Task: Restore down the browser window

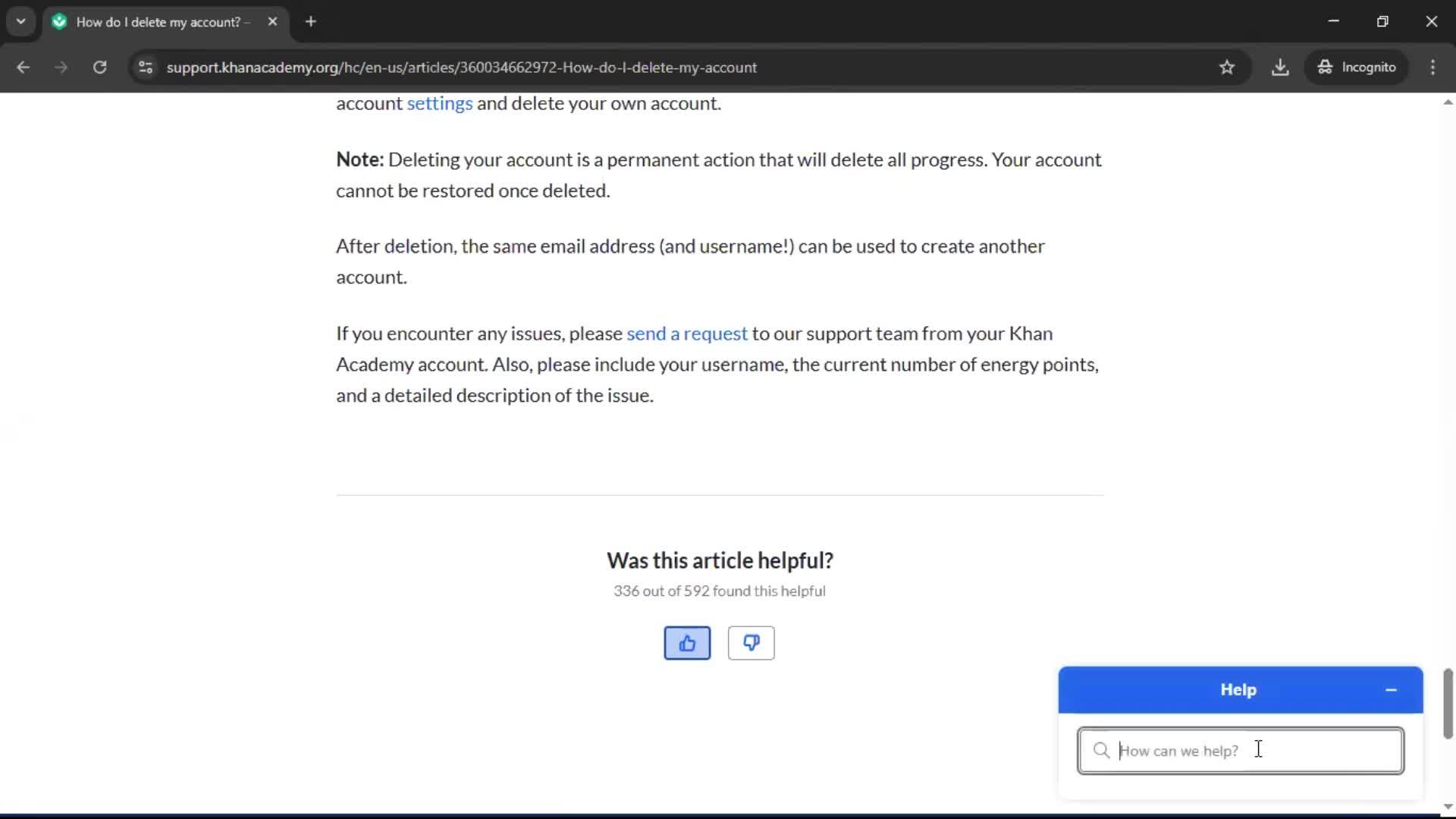Action: pyautogui.click(x=1382, y=22)
